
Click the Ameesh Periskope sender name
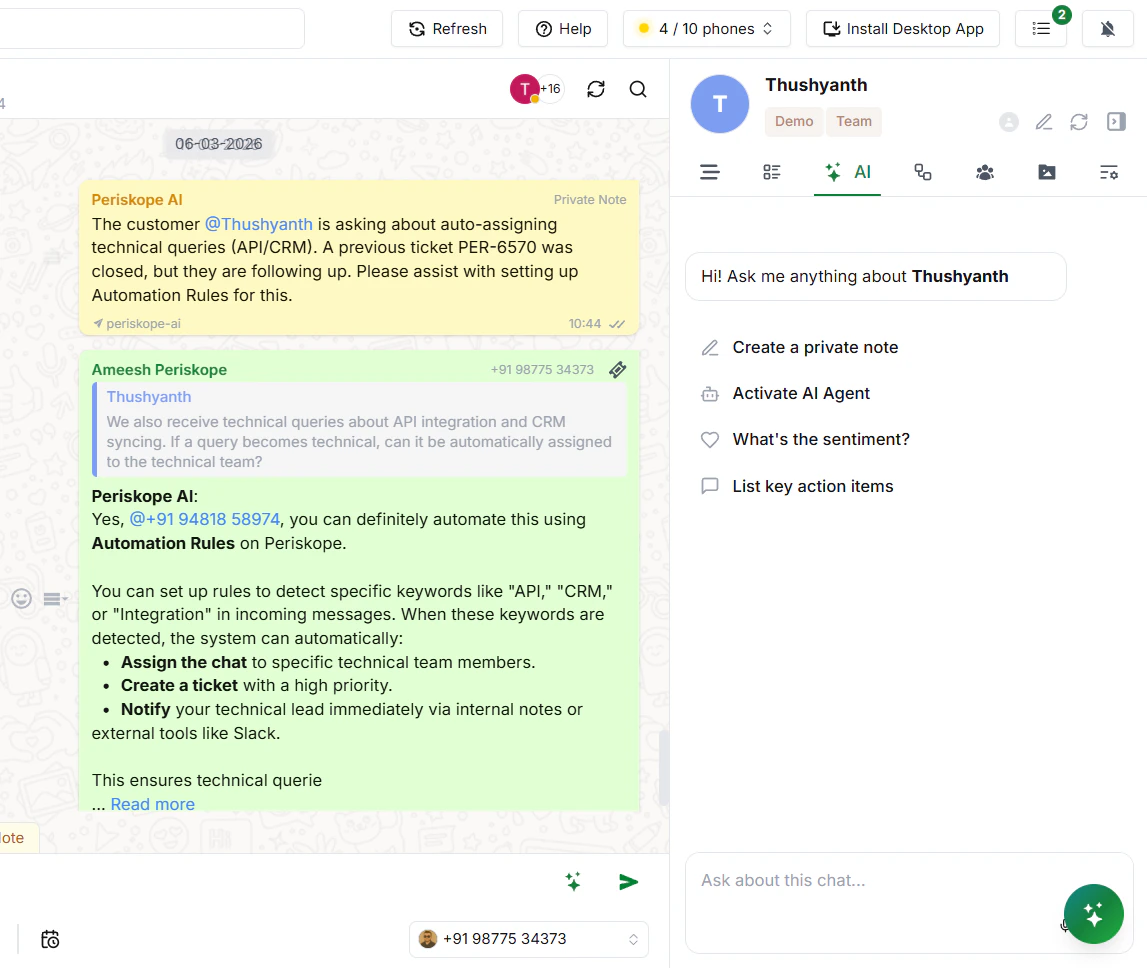[x=159, y=369]
